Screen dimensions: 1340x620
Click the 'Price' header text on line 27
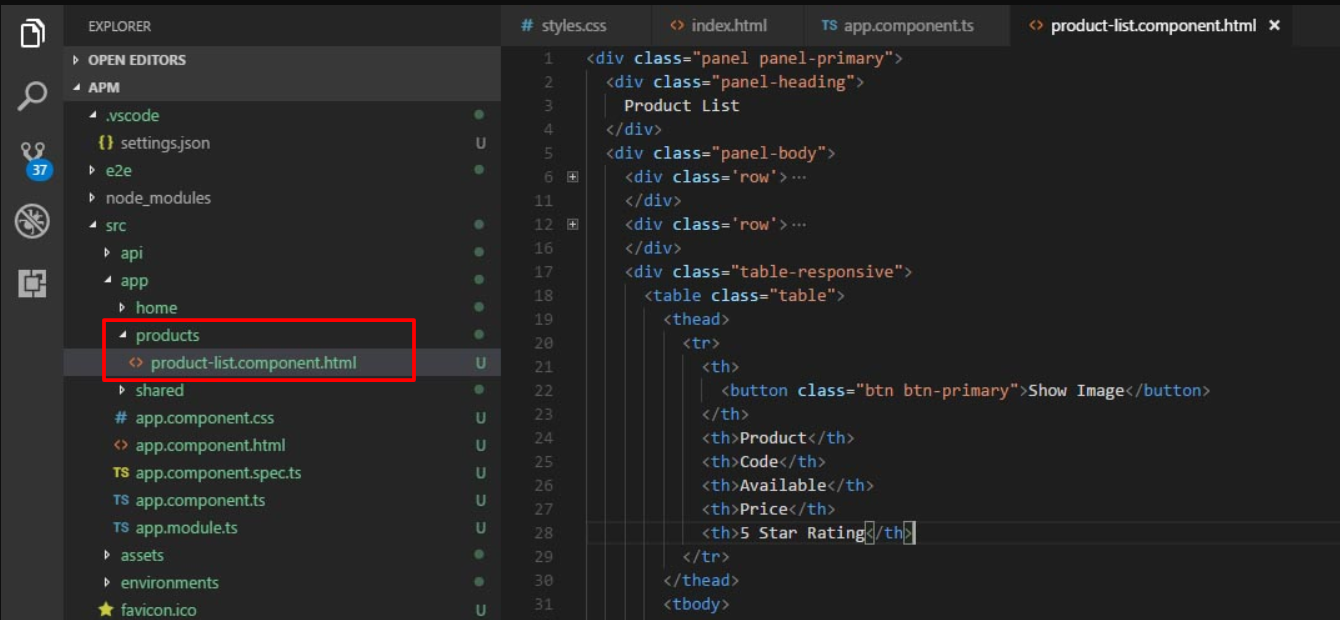764,509
